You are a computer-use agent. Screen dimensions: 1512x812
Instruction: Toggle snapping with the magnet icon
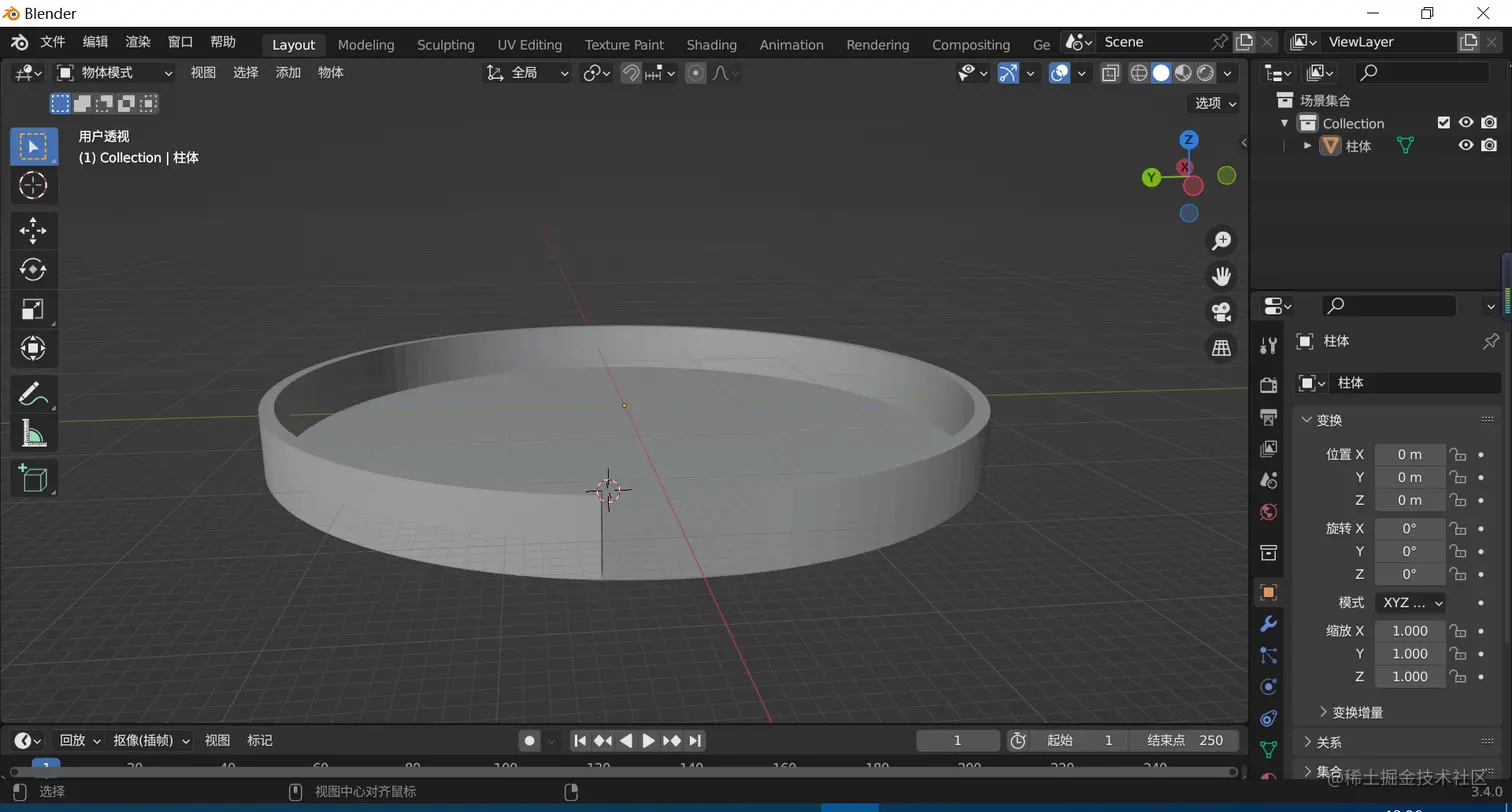631,73
